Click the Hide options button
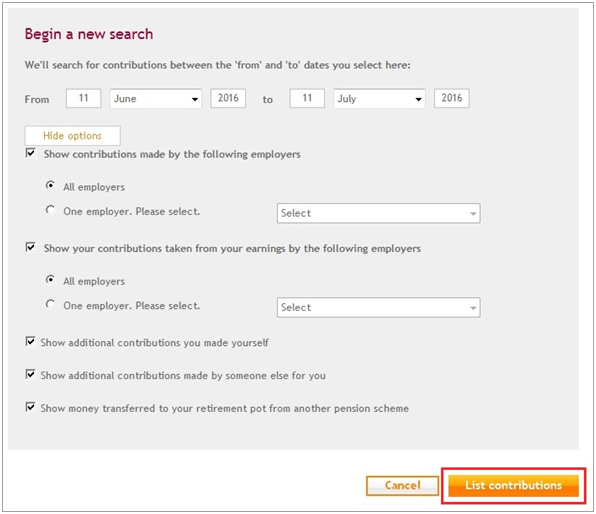Screen dimensions: 596x514 tap(73, 136)
